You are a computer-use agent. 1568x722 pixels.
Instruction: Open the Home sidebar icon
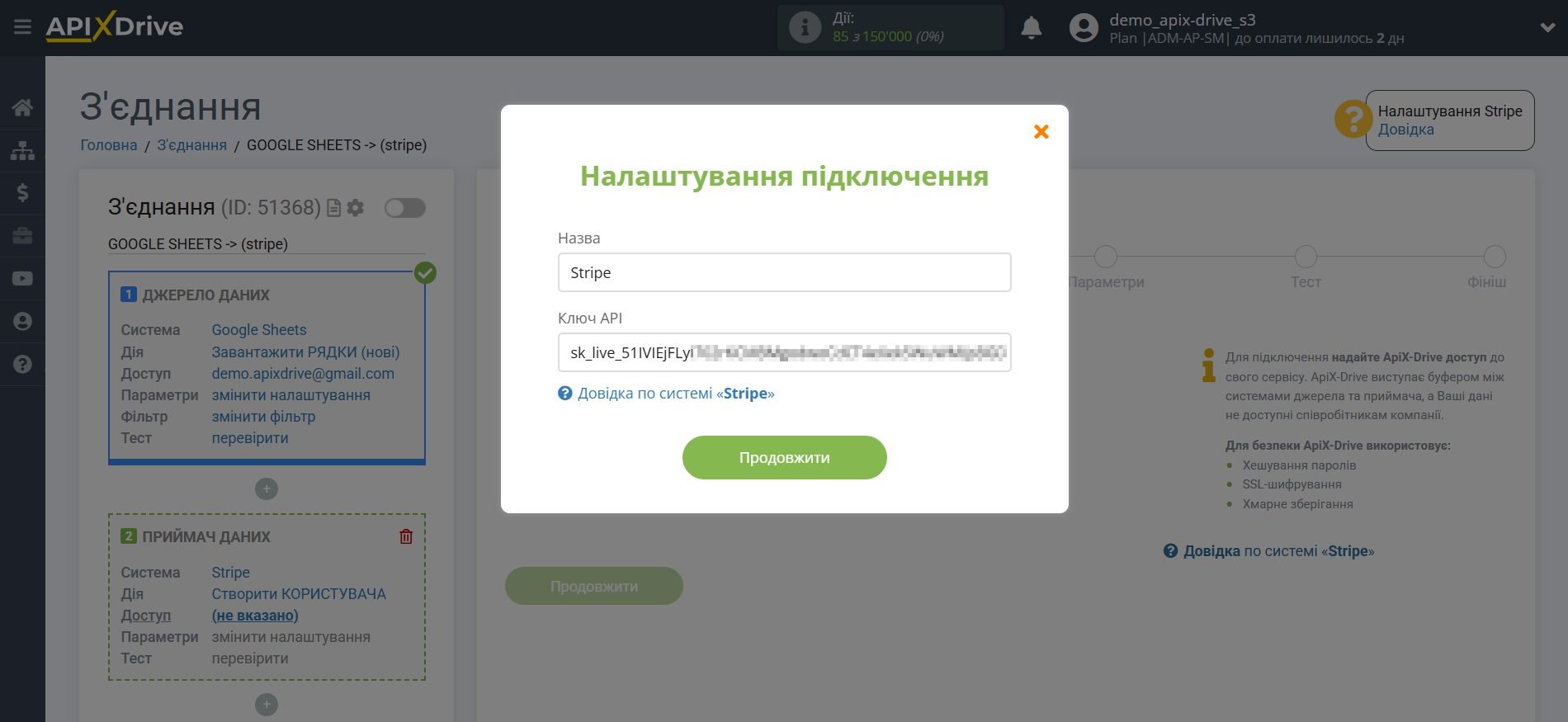pyautogui.click(x=22, y=107)
